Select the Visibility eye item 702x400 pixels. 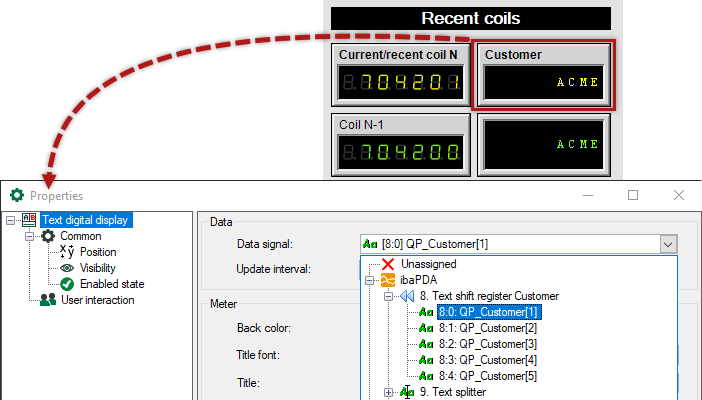pyautogui.click(x=98, y=268)
